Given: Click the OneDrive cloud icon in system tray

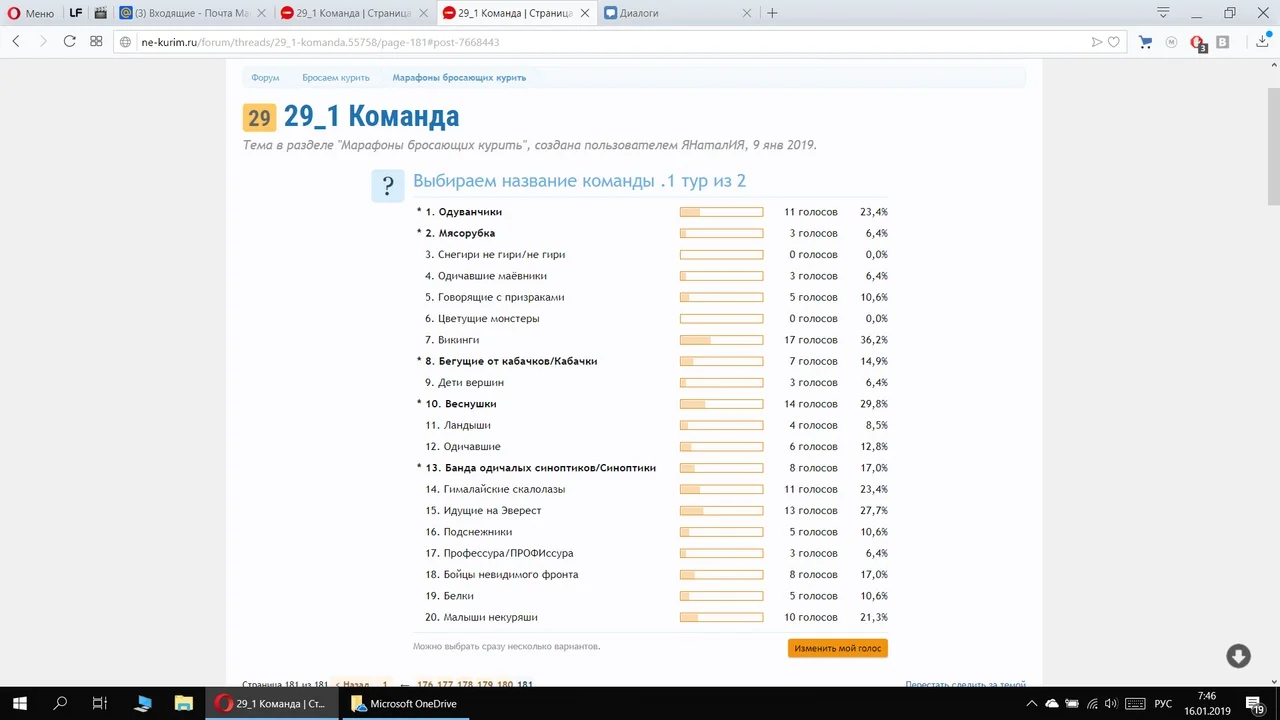Looking at the screenshot, I should click(x=1051, y=703).
